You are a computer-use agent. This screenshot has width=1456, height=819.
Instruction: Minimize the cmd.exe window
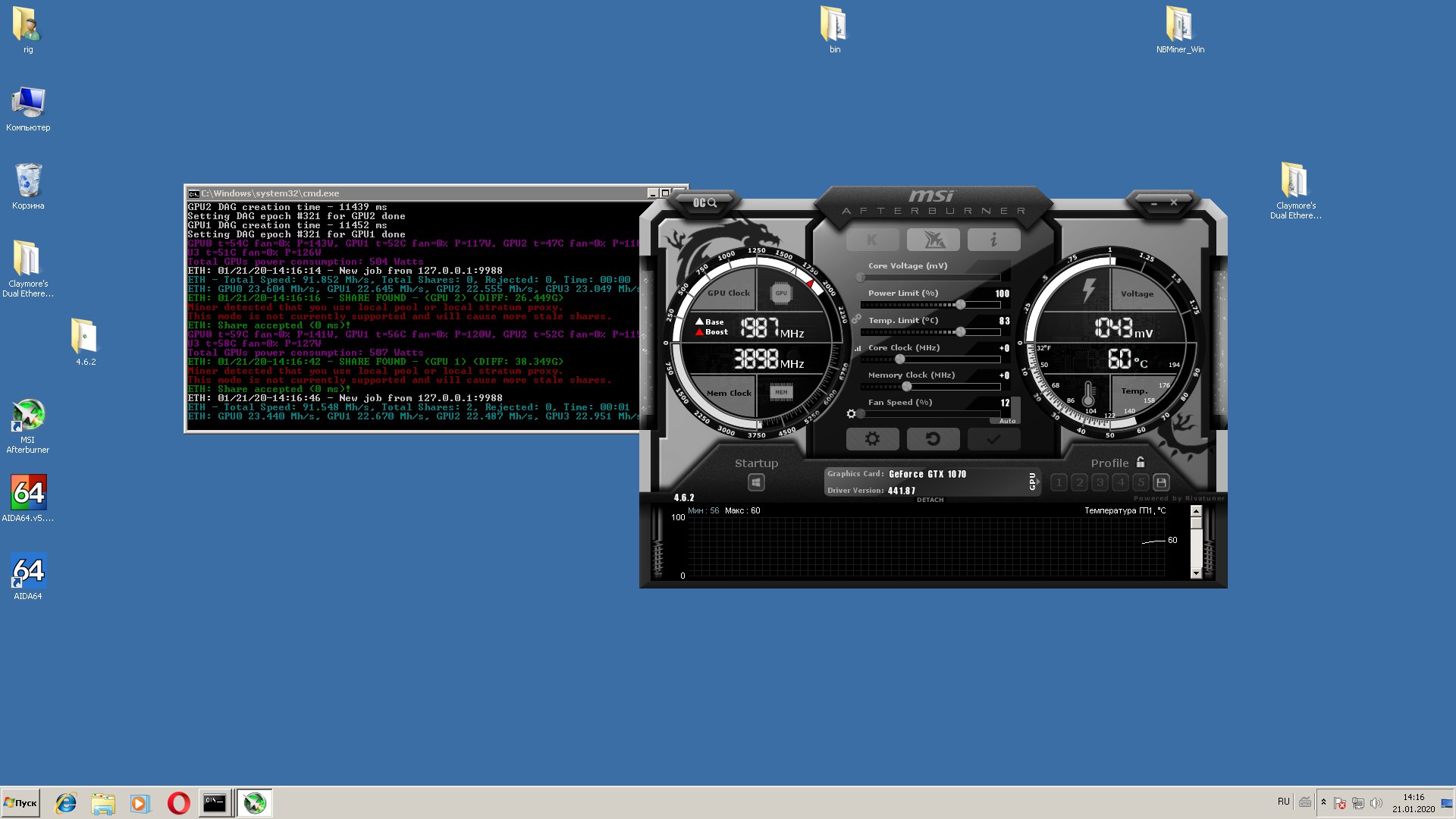pyautogui.click(x=652, y=193)
